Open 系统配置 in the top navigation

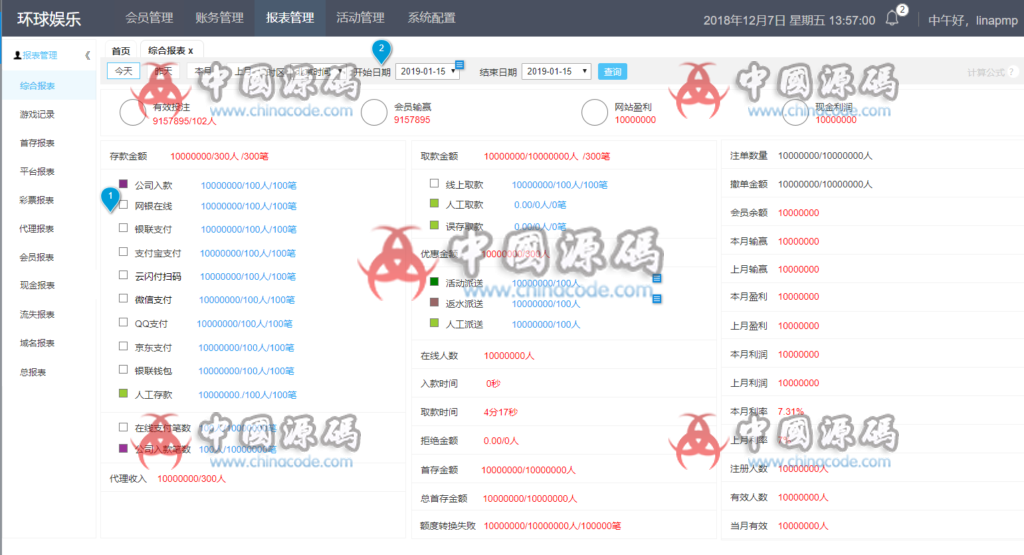click(x=432, y=18)
